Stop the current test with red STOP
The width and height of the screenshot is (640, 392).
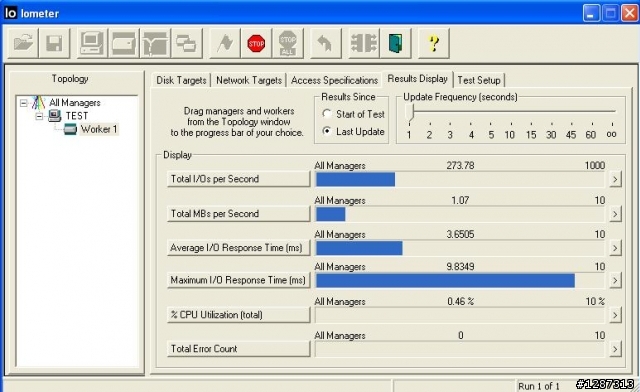pyautogui.click(x=256, y=43)
